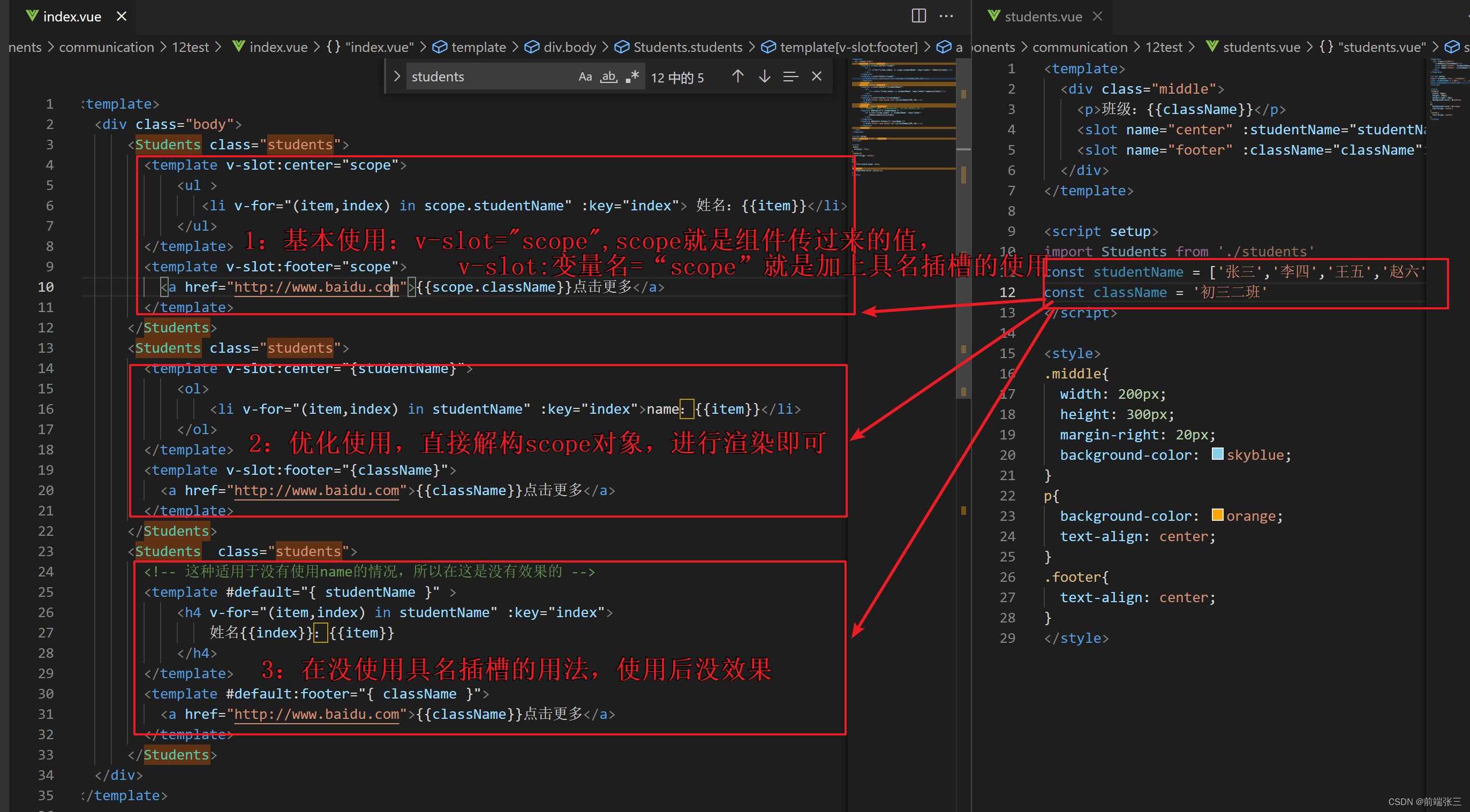Go to next search match arrow

(764, 77)
